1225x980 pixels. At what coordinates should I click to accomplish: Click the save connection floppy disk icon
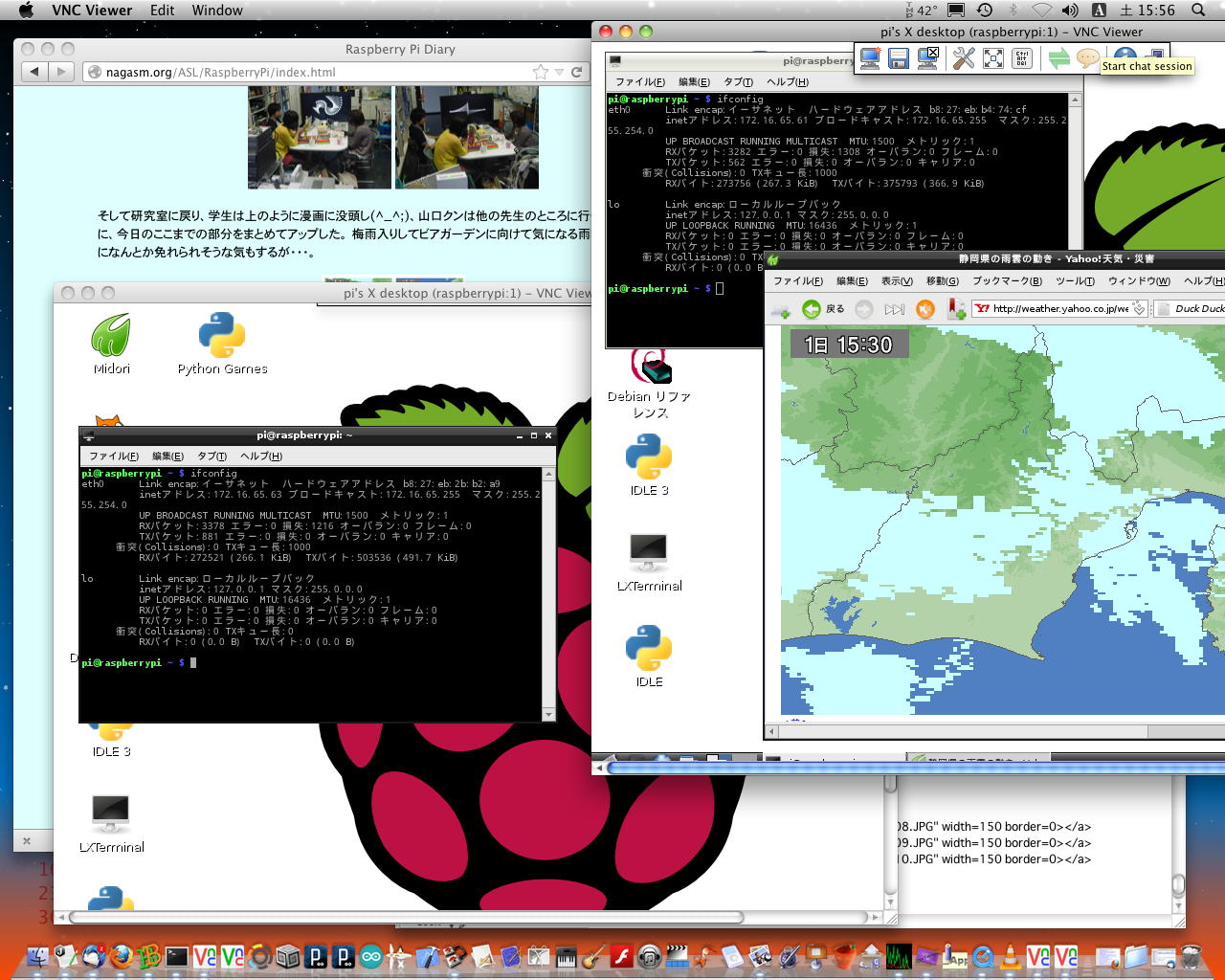tap(898, 58)
